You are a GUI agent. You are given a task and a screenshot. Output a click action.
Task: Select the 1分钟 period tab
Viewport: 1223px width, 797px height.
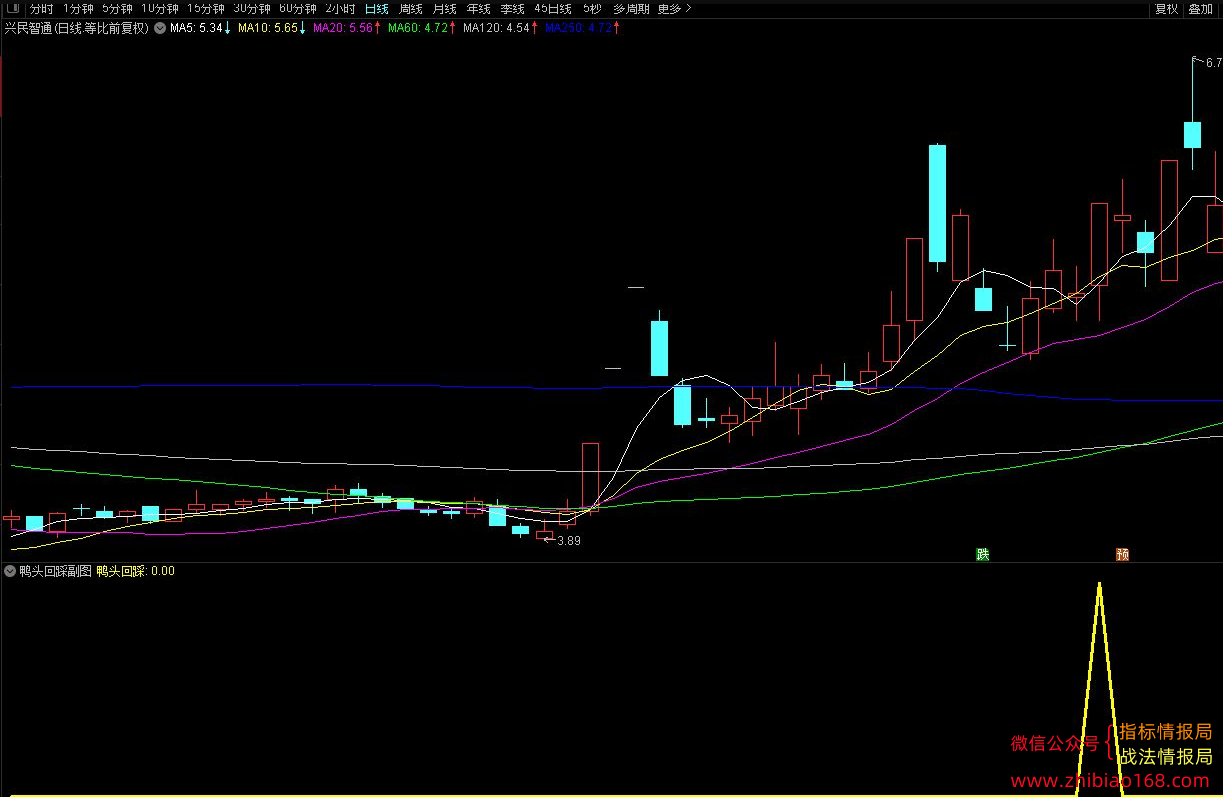click(x=77, y=9)
